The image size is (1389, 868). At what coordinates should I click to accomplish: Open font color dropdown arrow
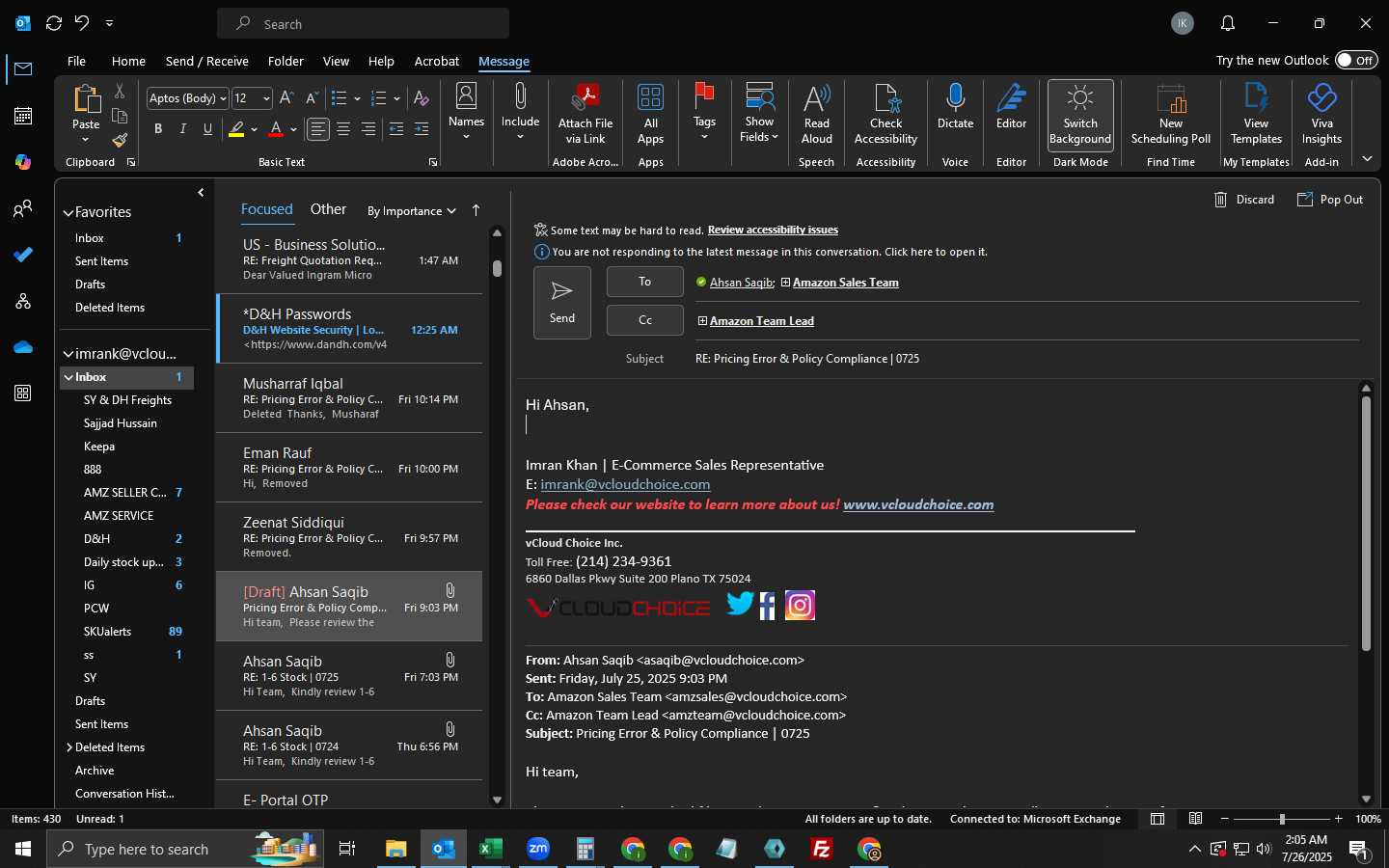pyautogui.click(x=293, y=128)
